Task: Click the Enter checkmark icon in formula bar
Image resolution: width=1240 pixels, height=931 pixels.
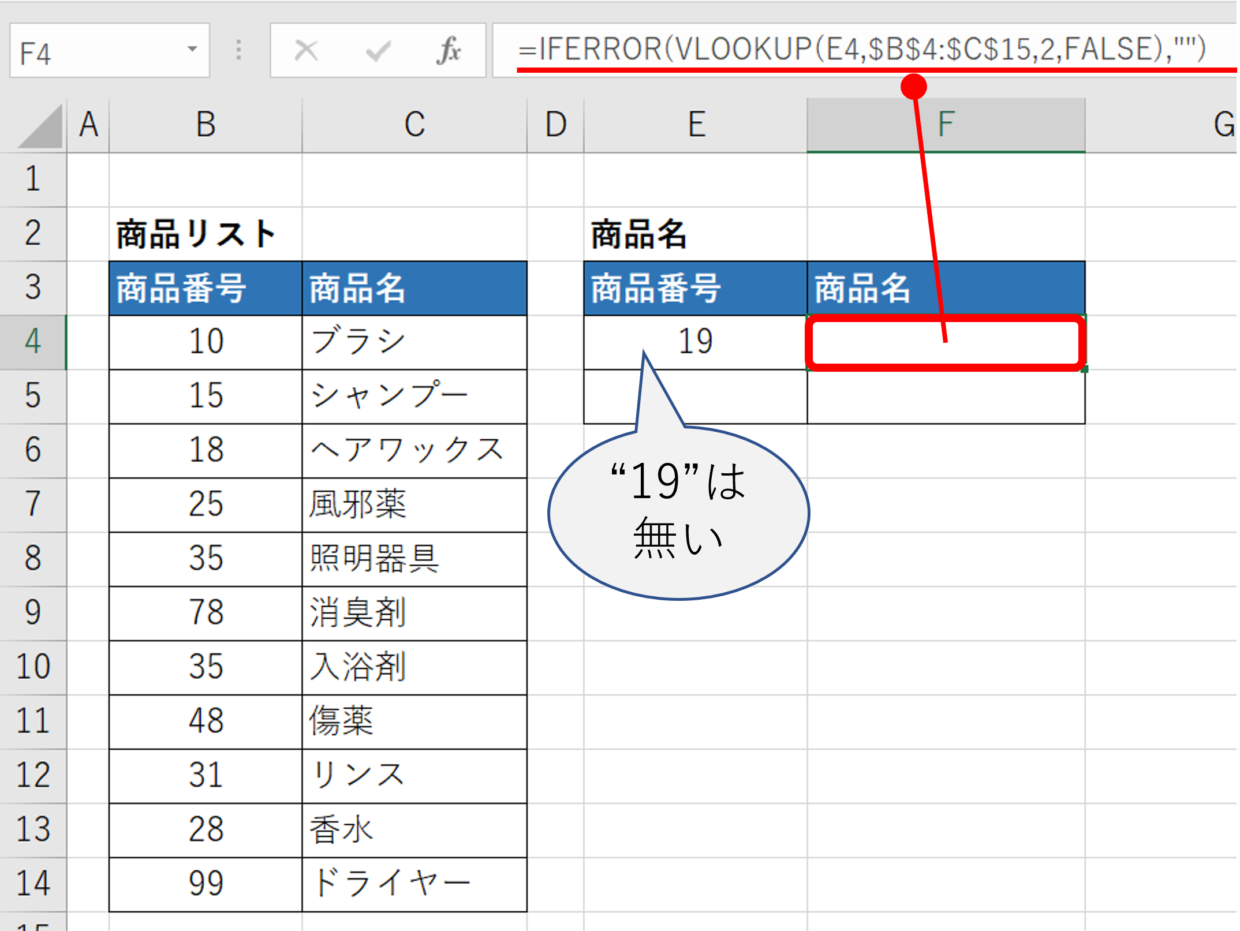Action: click(x=377, y=51)
